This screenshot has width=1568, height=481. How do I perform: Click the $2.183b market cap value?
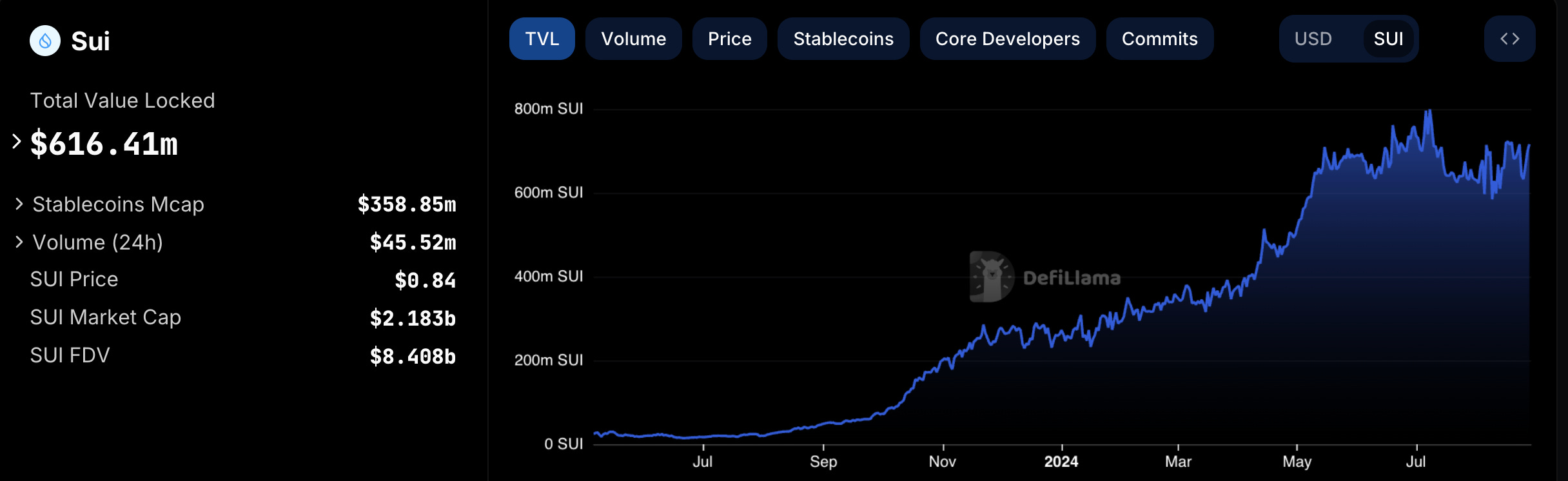413,319
